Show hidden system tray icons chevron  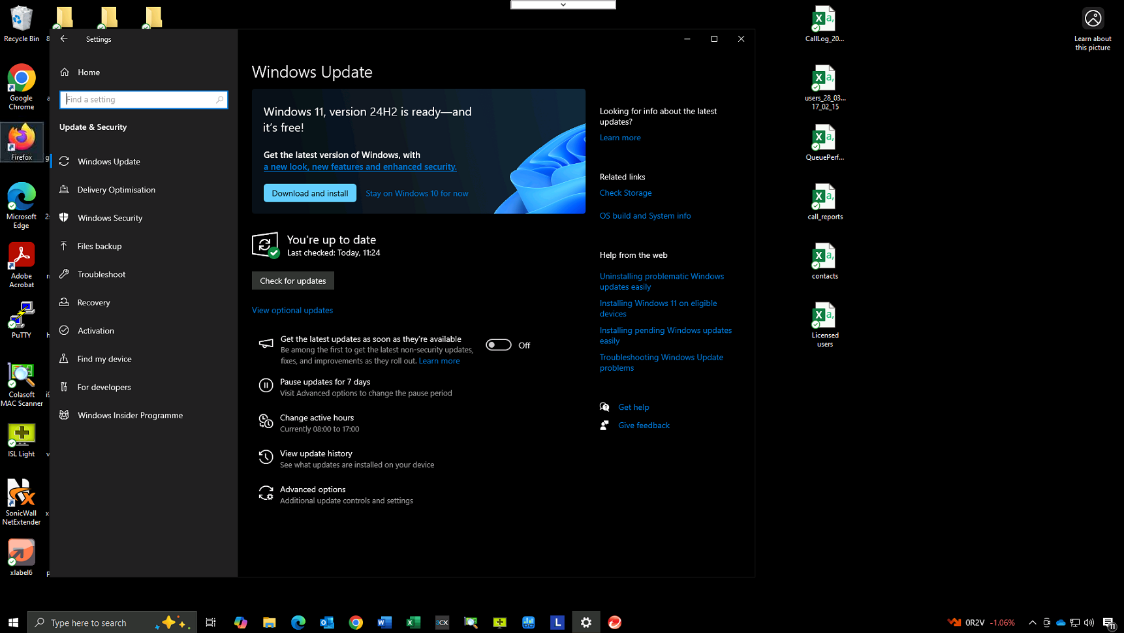click(x=1032, y=622)
